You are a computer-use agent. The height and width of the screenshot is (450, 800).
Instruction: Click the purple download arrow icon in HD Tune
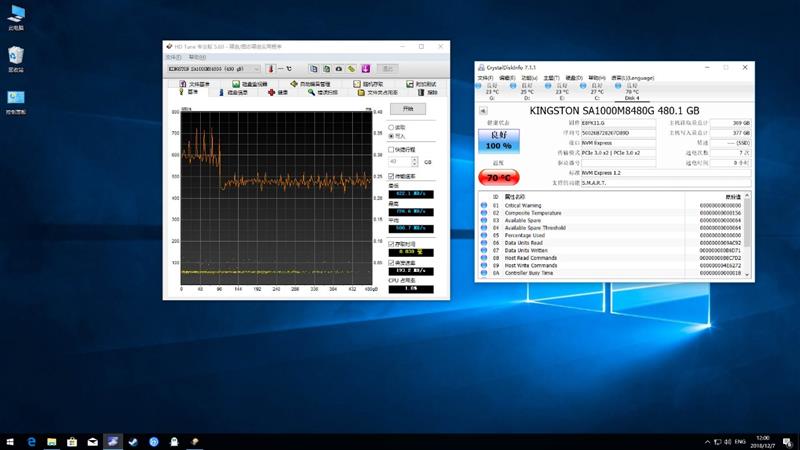point(366,69)
